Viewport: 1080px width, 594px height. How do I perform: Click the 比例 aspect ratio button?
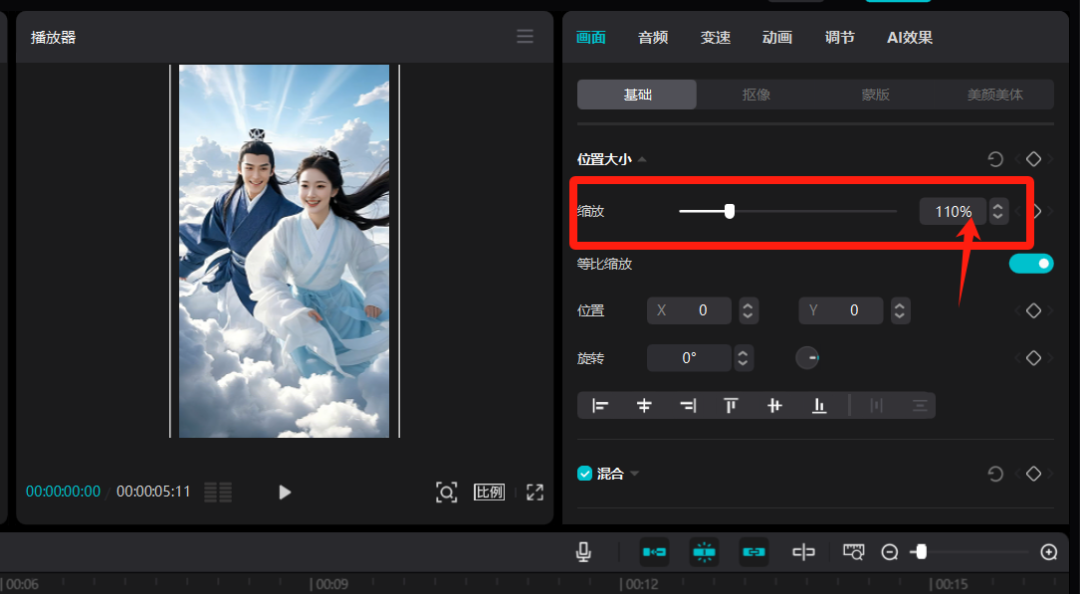[489, 492]
